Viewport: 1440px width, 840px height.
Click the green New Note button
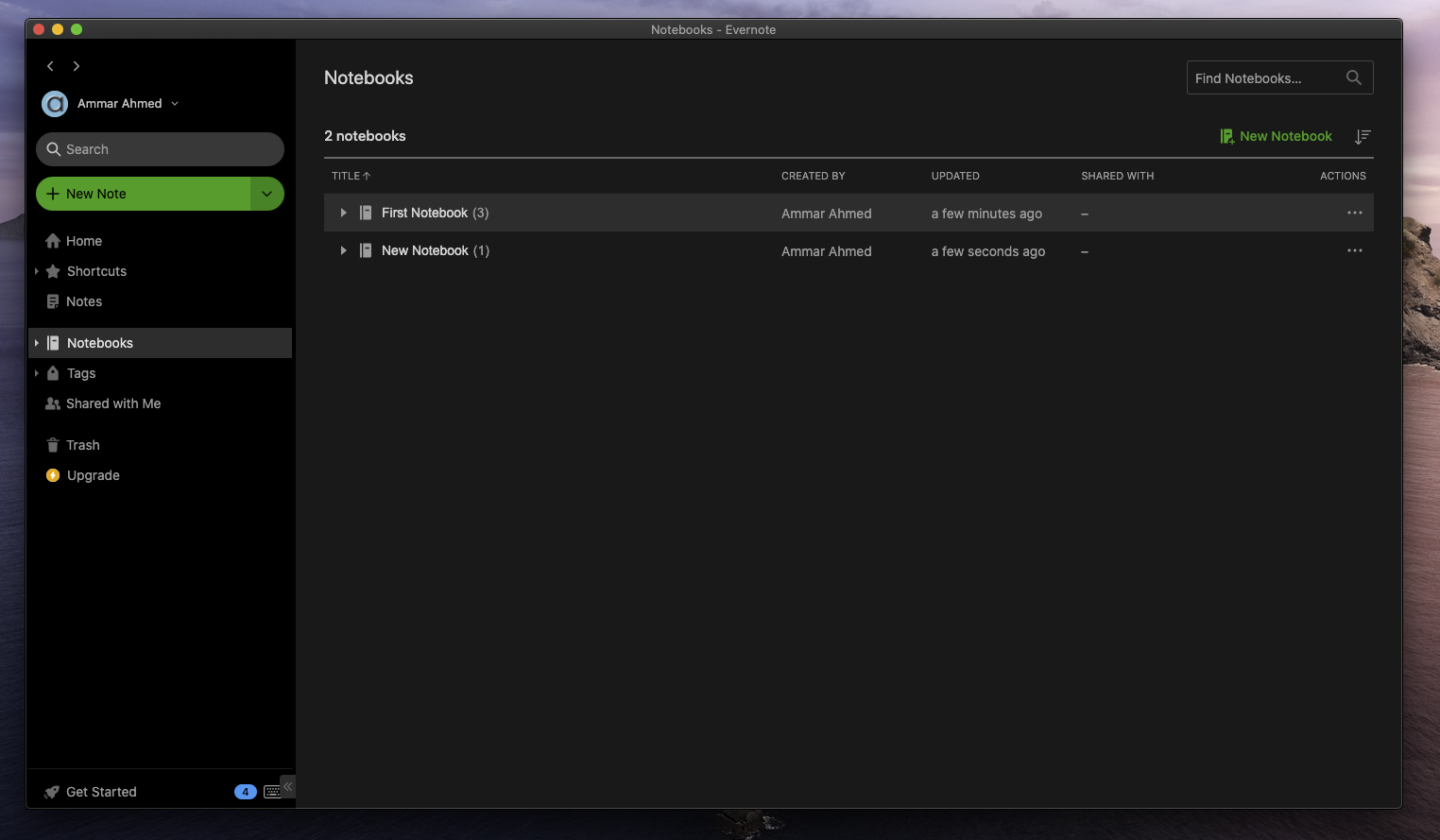(x=144, y=194)
